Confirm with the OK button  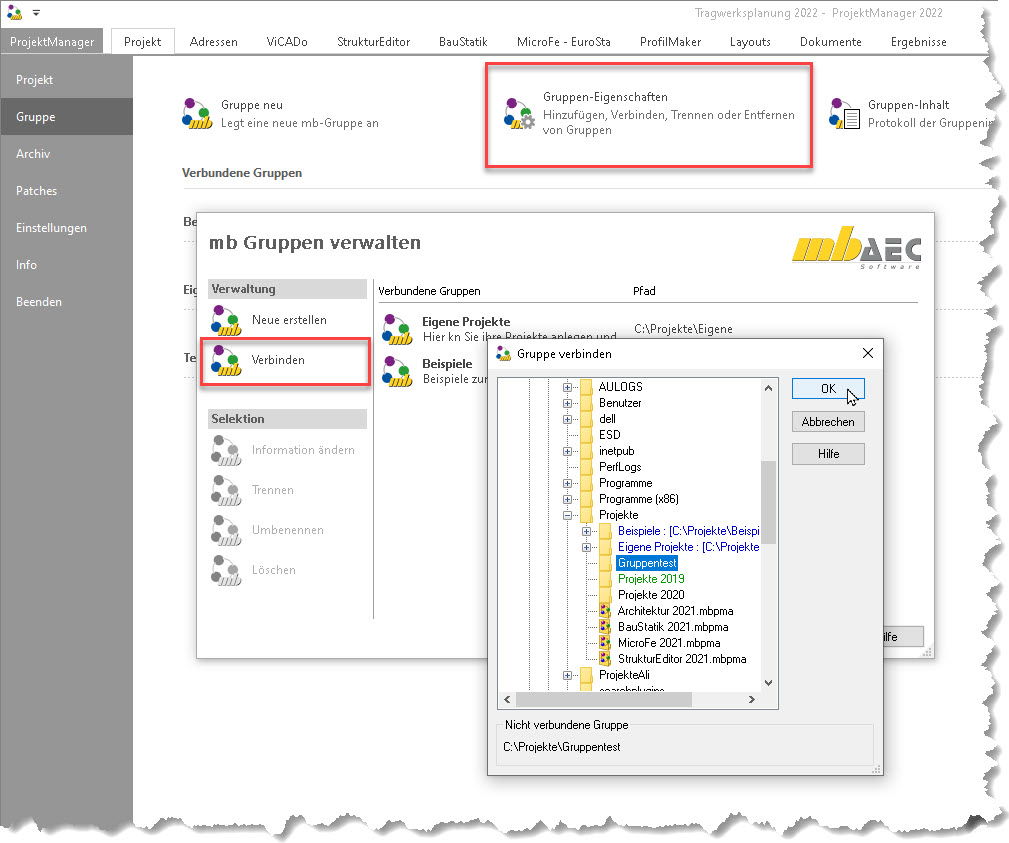pos(827,389)
